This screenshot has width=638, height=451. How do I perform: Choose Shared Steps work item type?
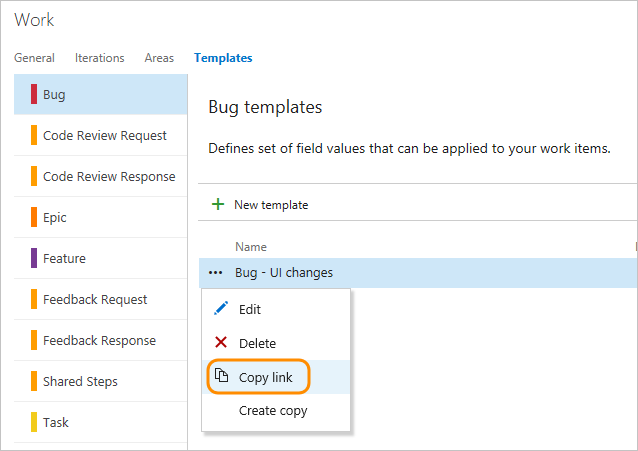(x=80, y=381)
